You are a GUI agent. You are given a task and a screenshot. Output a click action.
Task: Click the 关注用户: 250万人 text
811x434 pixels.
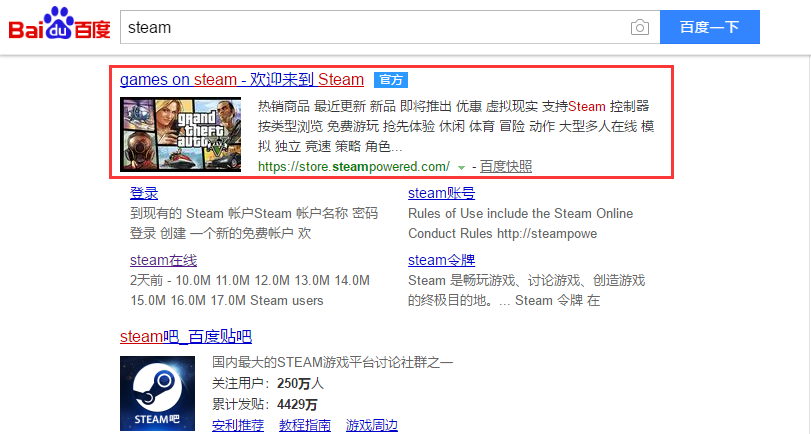pos(268,383)
